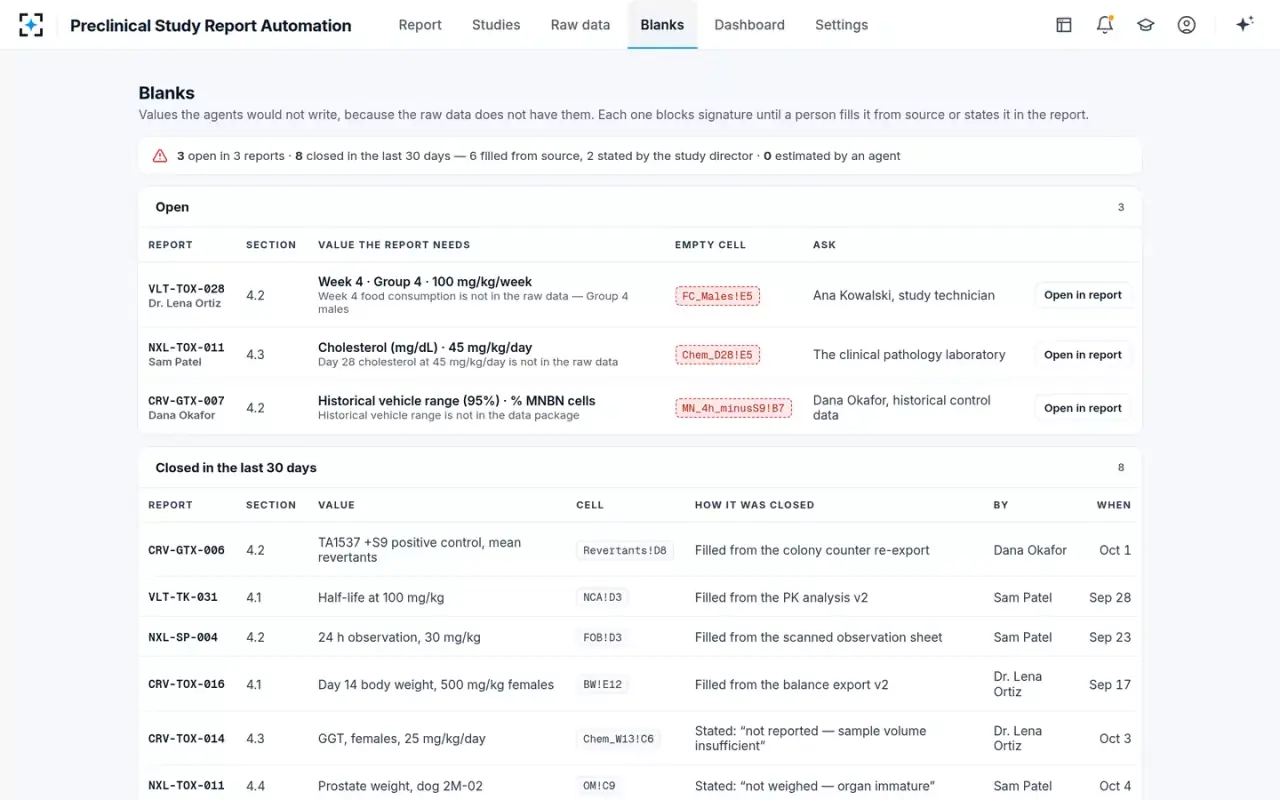Open the Settings tab
Viewport: 1280px width, 800px height.
click(841, 25)
